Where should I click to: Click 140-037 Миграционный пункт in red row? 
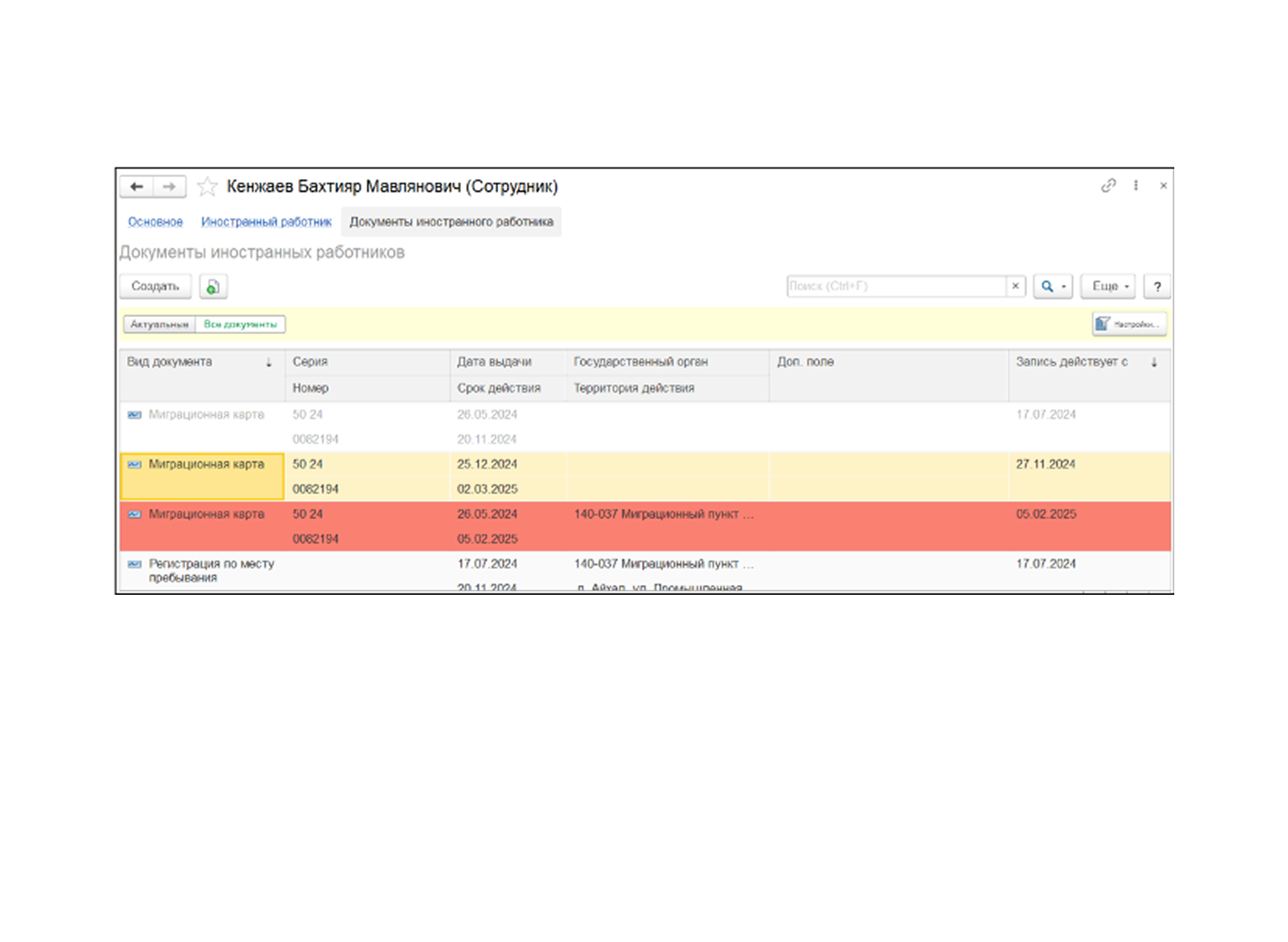coord(664,515)
